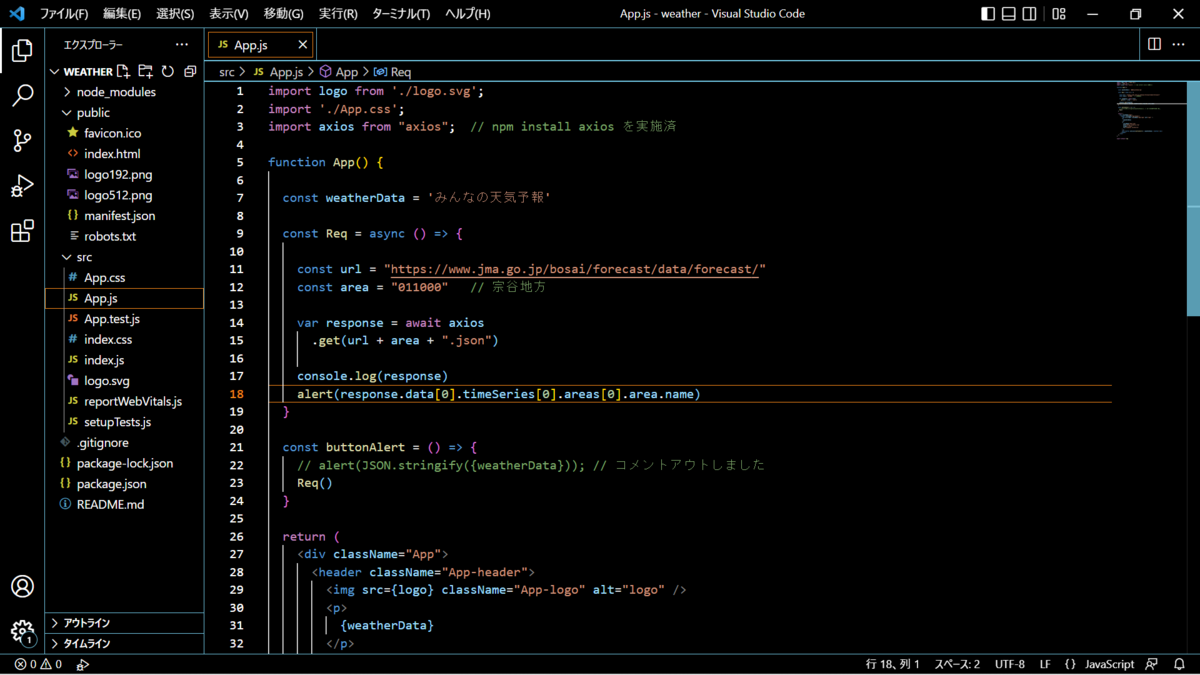Viewport: 1200px width, 675px height.
Task: Close the App.js editor tab
Action: pos(303,45)
